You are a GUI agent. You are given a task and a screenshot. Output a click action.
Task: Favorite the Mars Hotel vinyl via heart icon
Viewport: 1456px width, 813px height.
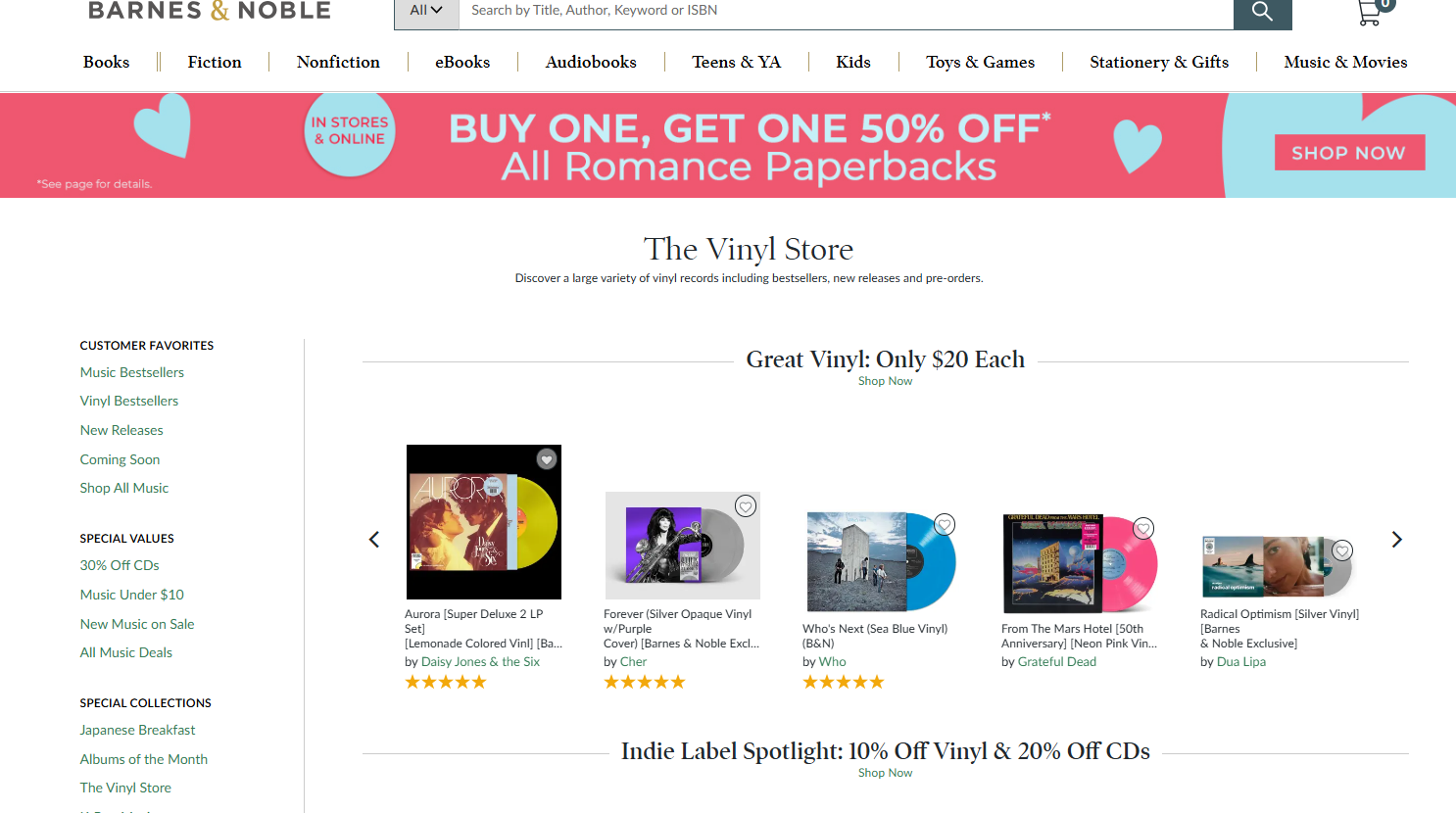tap(1143, 529)
